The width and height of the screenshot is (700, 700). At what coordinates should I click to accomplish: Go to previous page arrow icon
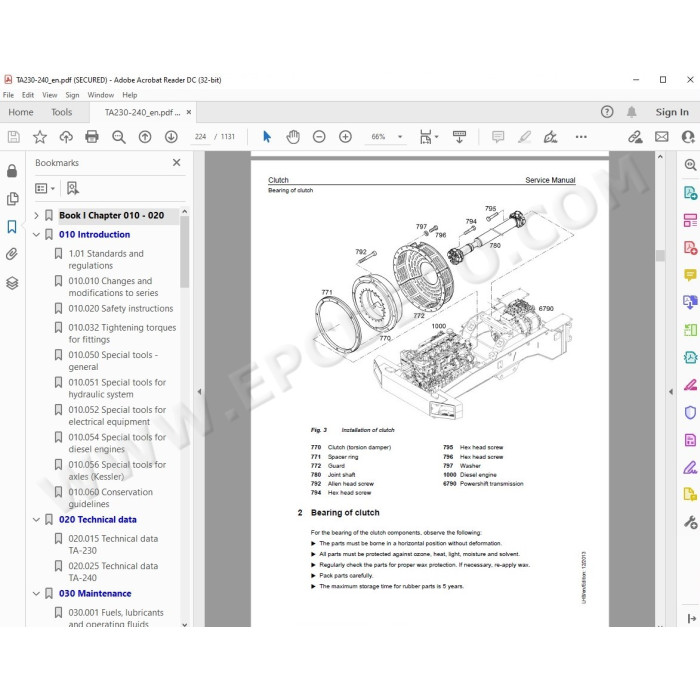(x=145, y=137)
